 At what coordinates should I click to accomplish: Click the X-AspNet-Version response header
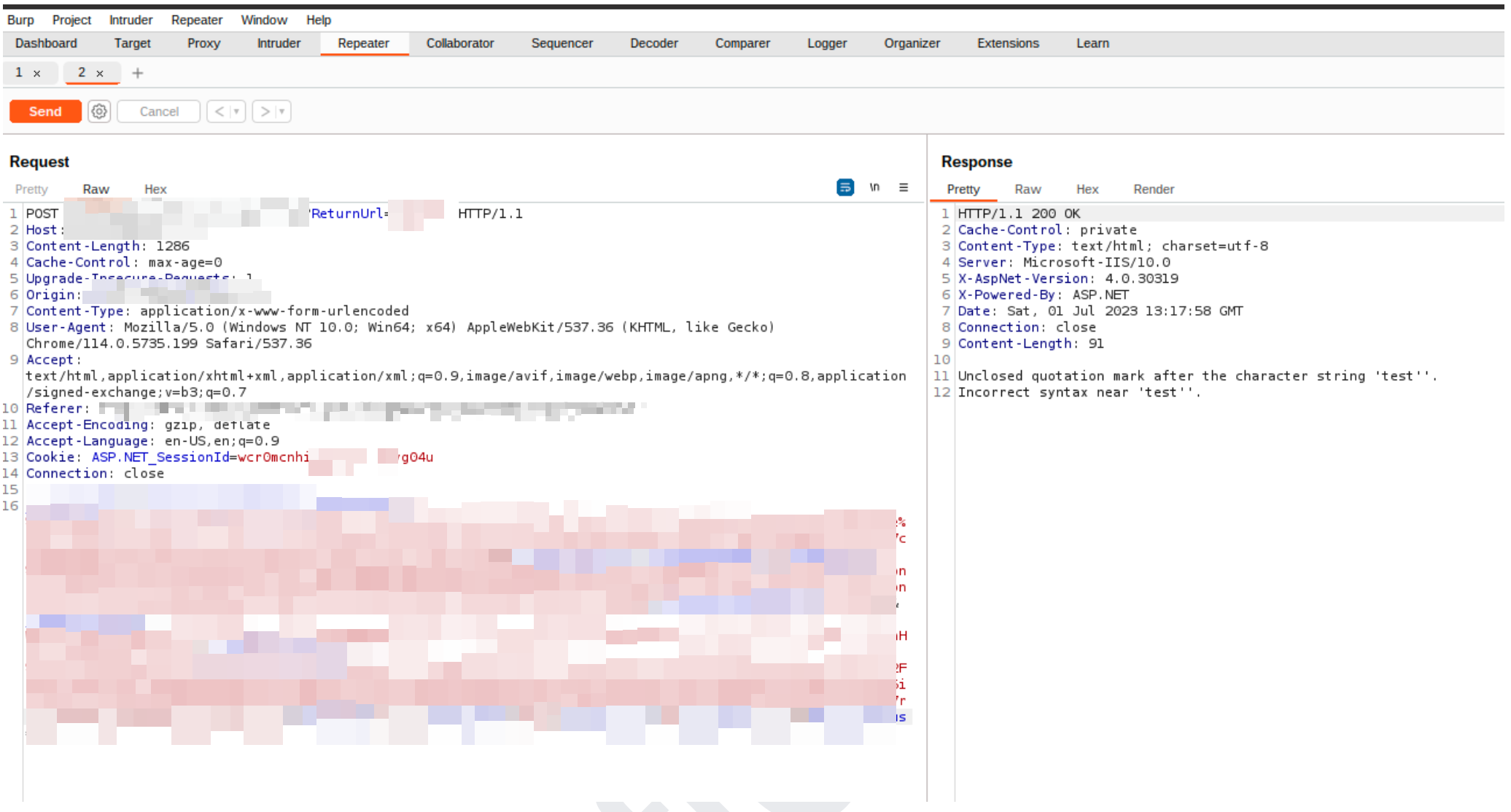(x=1068, y=278)
